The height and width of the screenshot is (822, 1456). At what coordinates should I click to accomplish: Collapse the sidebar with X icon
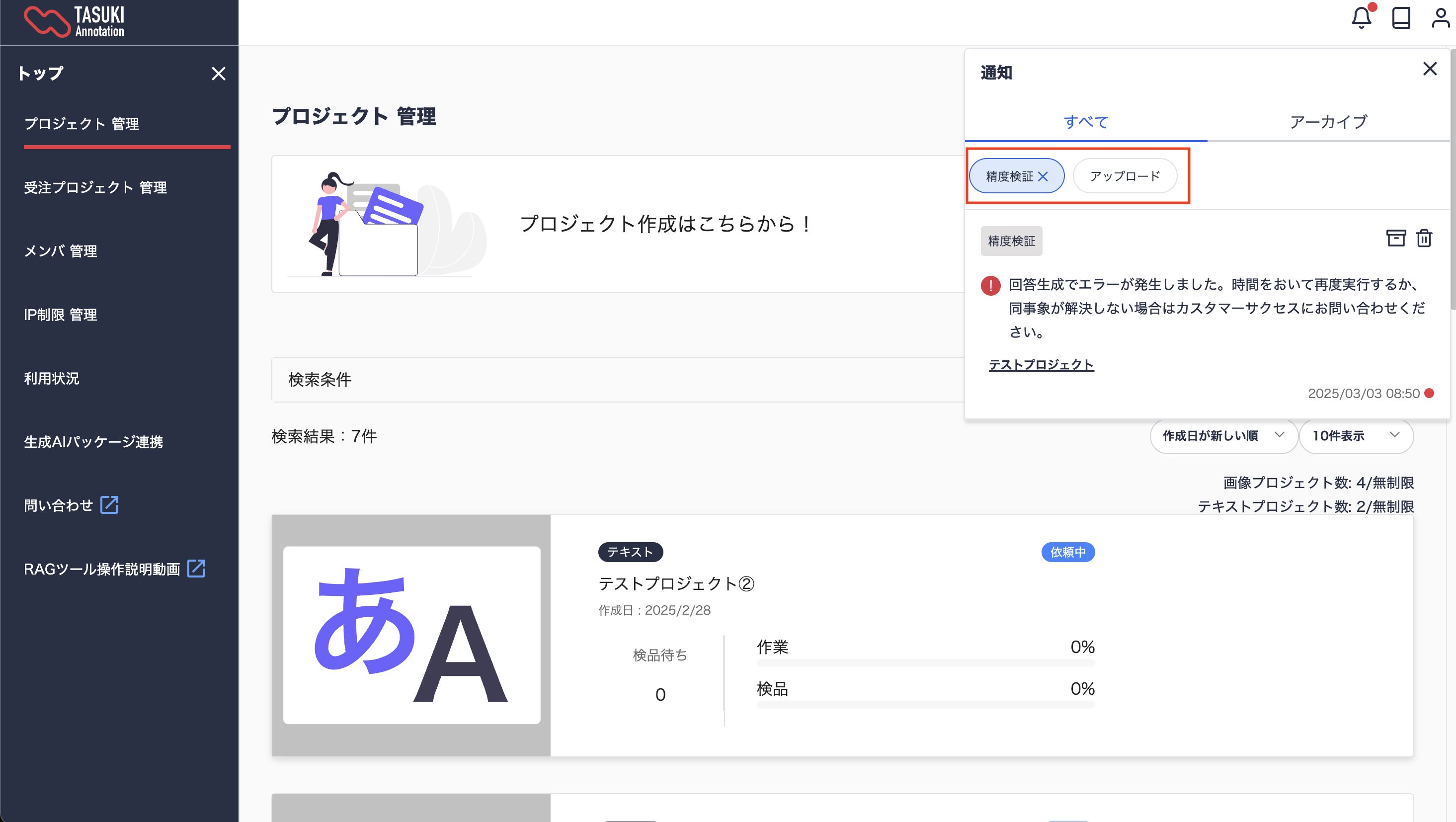click(x=218, y=74)
